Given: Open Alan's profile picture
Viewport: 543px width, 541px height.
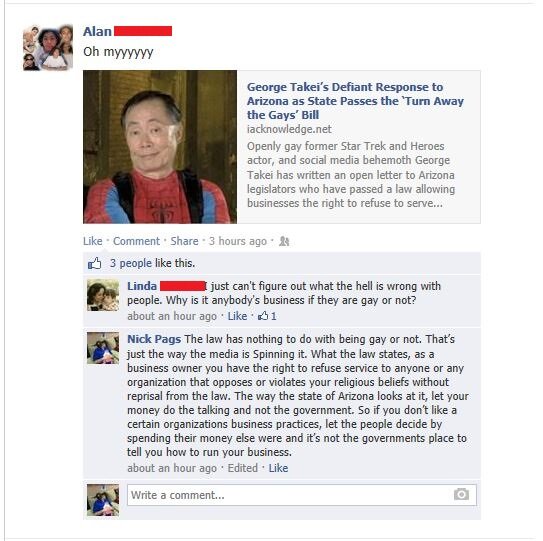Looking at the screenshot, I should (48, 47).
